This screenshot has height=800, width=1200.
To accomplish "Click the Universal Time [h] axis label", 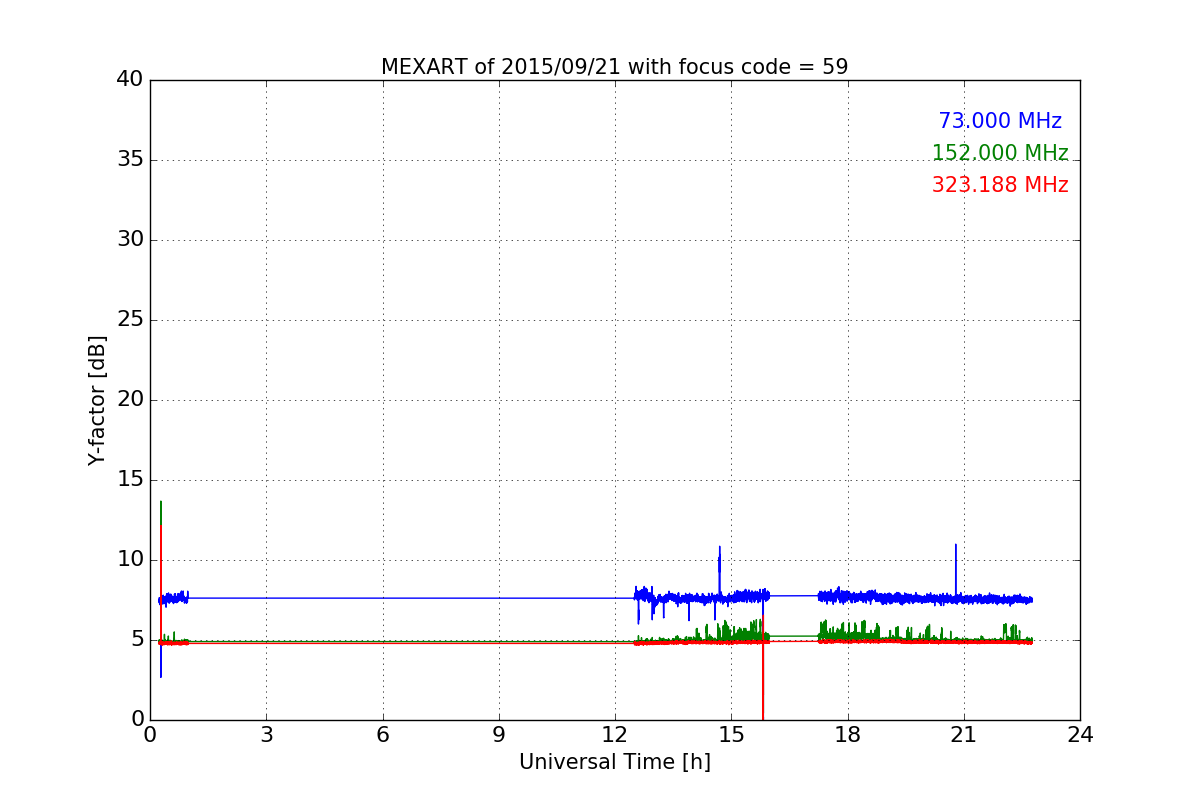I will tap(614, 762).
